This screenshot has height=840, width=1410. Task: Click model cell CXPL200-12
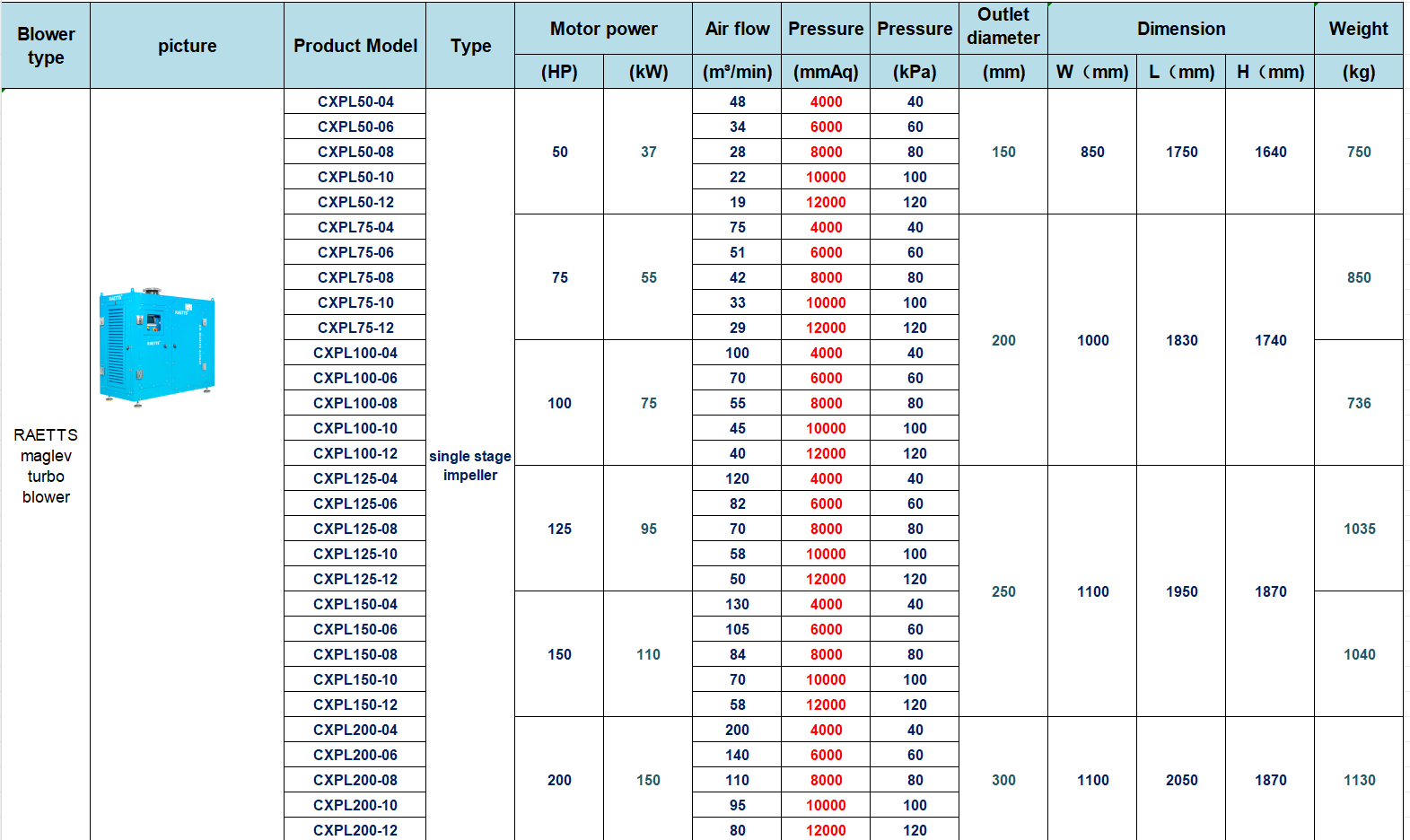pyautogui.click(x=355, y=829)
